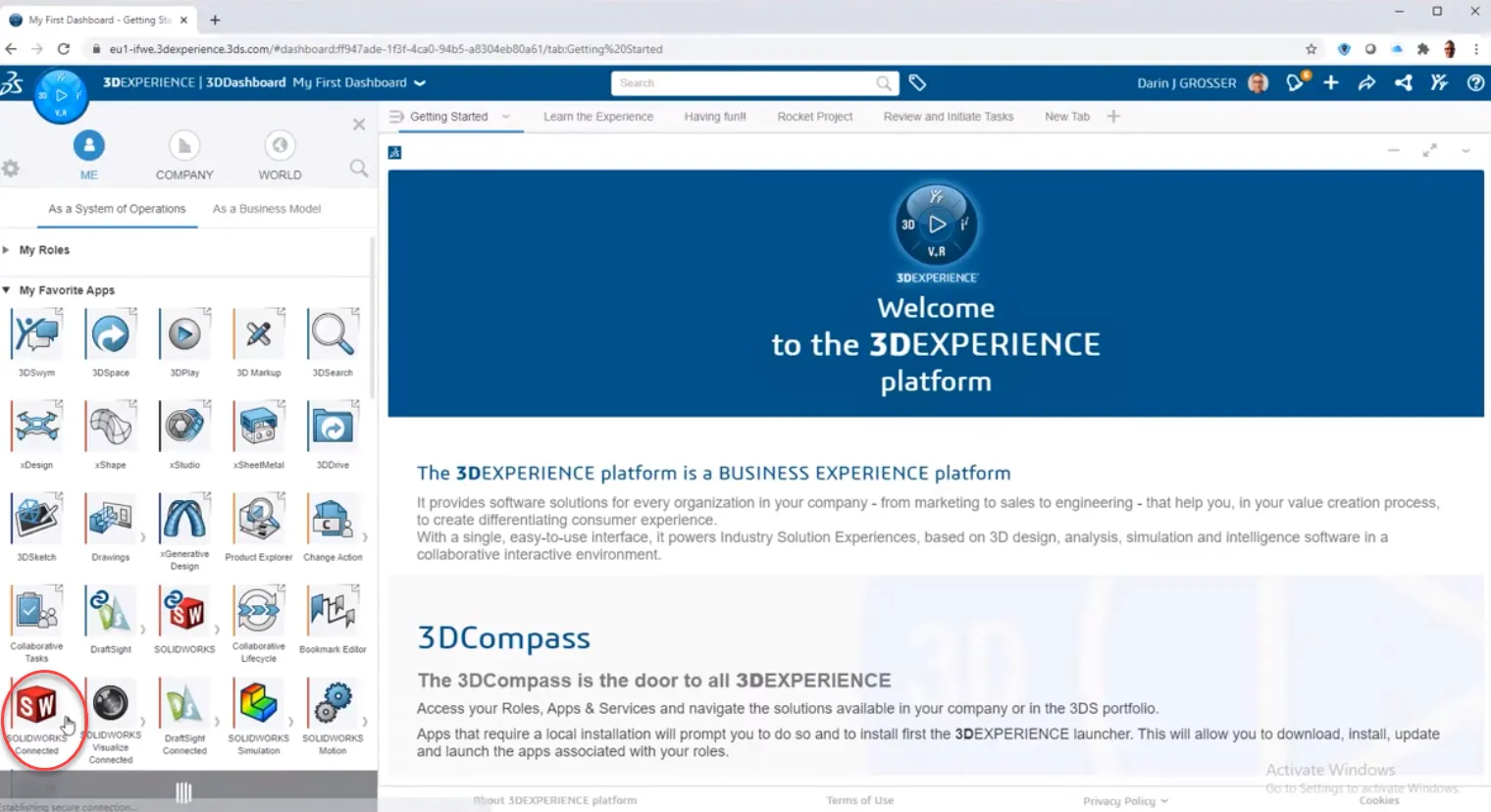Viewport: 1491px width, 812px height.
Task: Click the Share arrow icon
Action: point(1366,83)
